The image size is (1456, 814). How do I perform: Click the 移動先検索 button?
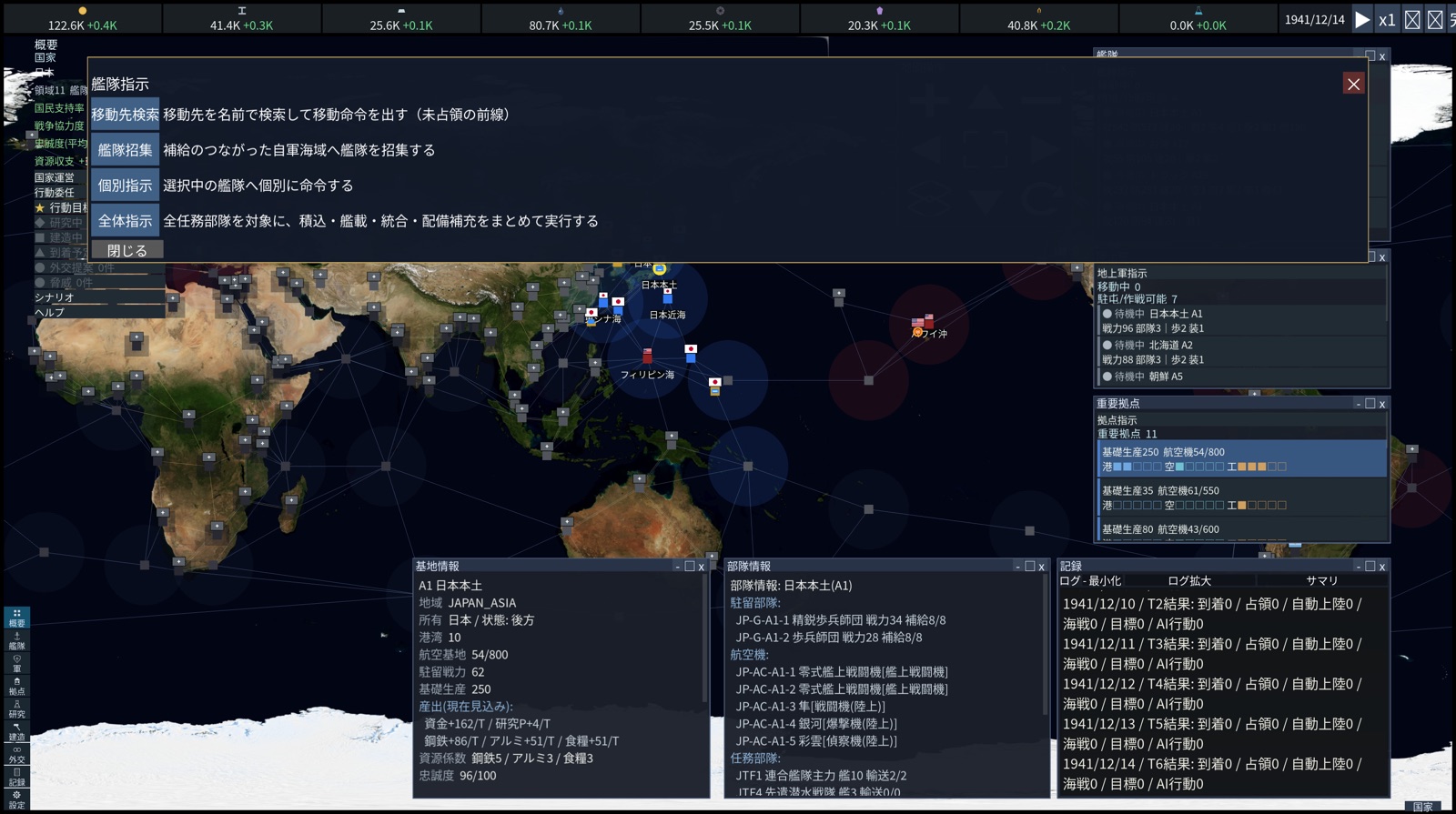click(x=125, y=115)
